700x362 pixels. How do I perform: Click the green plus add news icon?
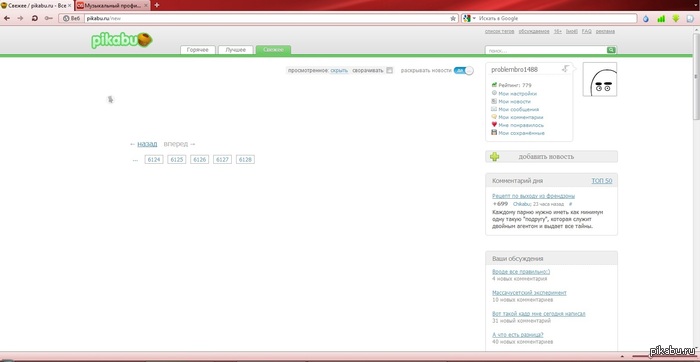pyautogui.click(x=495, y=157)
